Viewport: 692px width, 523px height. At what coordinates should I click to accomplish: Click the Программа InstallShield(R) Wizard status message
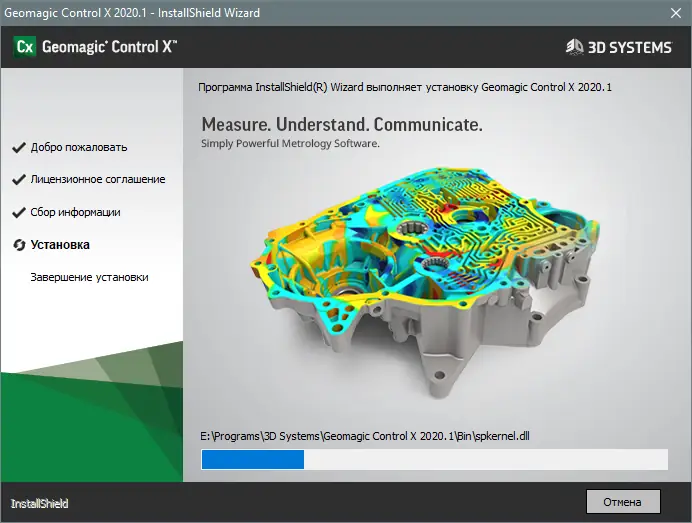405,87
